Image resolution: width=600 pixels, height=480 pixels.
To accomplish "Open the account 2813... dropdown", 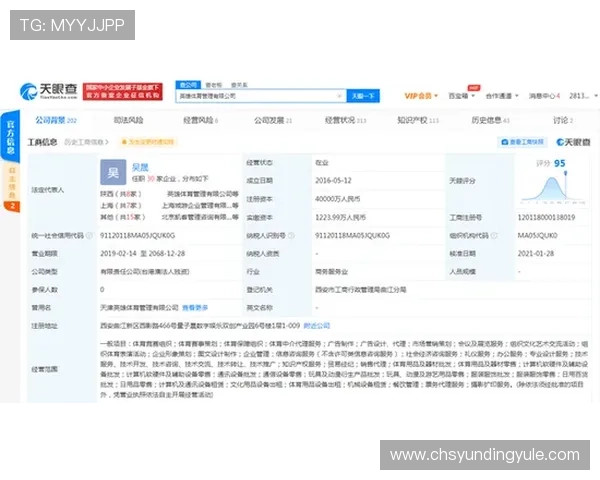I will coord(583,96).
